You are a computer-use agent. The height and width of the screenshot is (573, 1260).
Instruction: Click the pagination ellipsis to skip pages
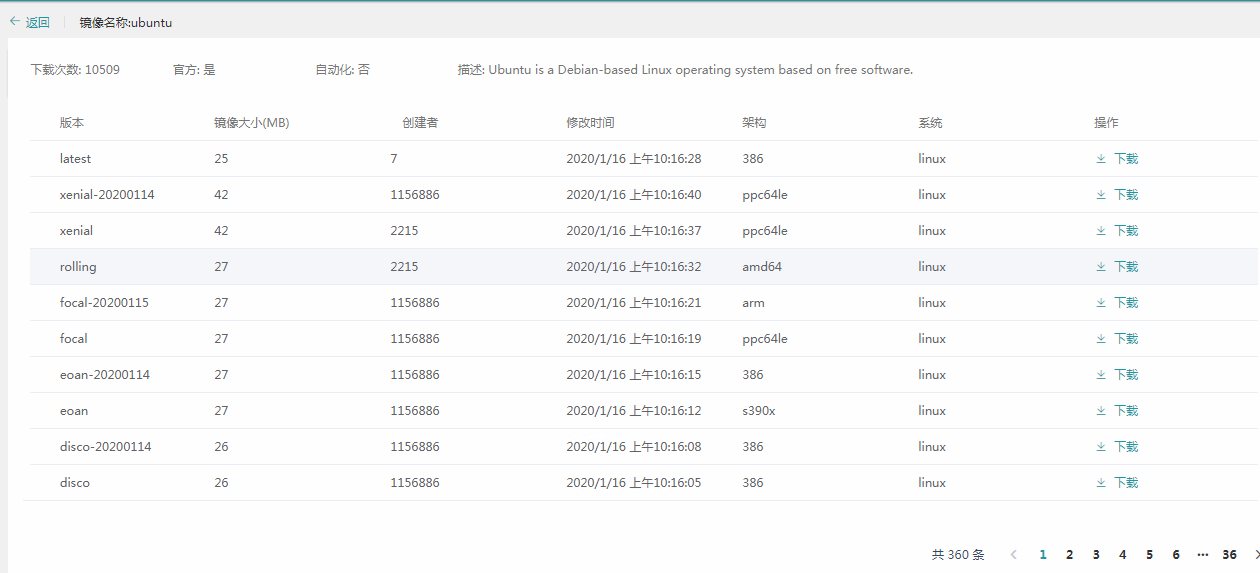click(x=1202, y=554)
